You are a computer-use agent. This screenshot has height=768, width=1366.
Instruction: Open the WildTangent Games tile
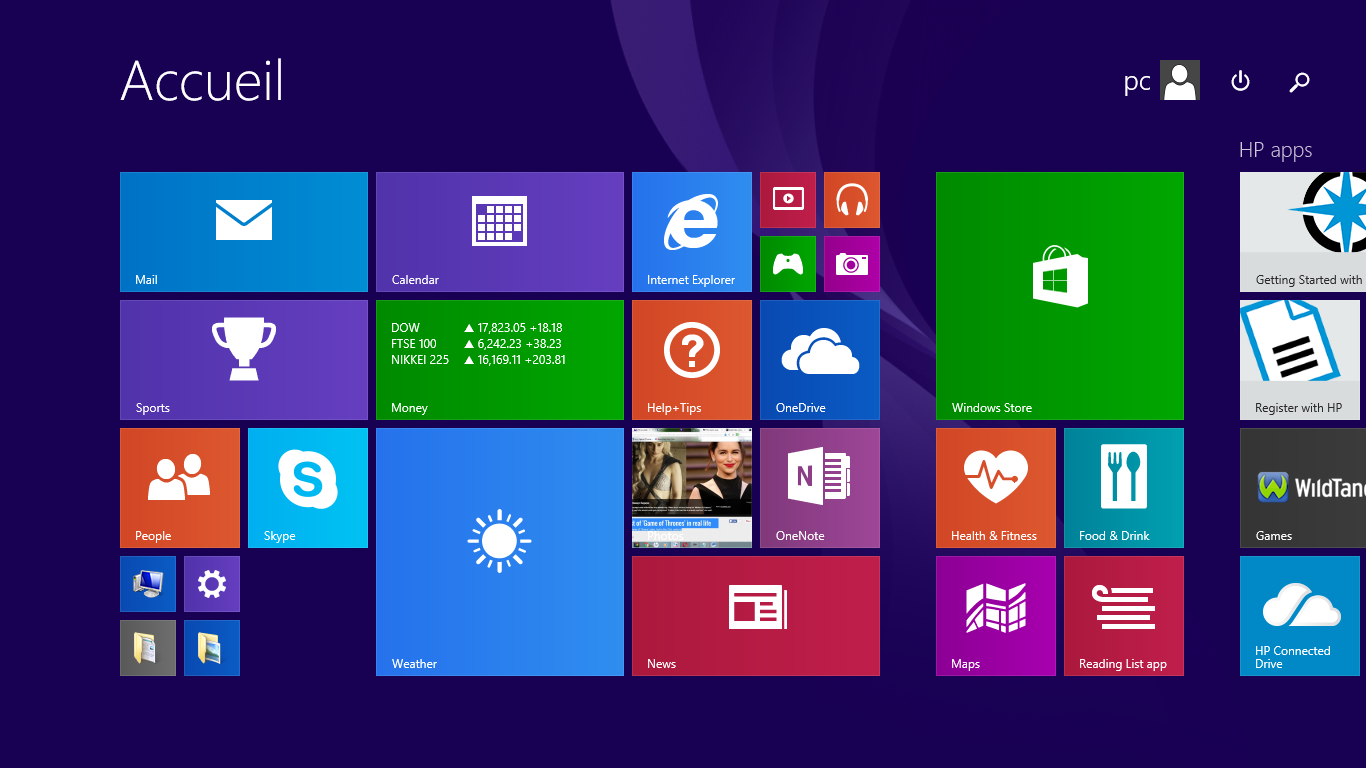coord(1303,488)
